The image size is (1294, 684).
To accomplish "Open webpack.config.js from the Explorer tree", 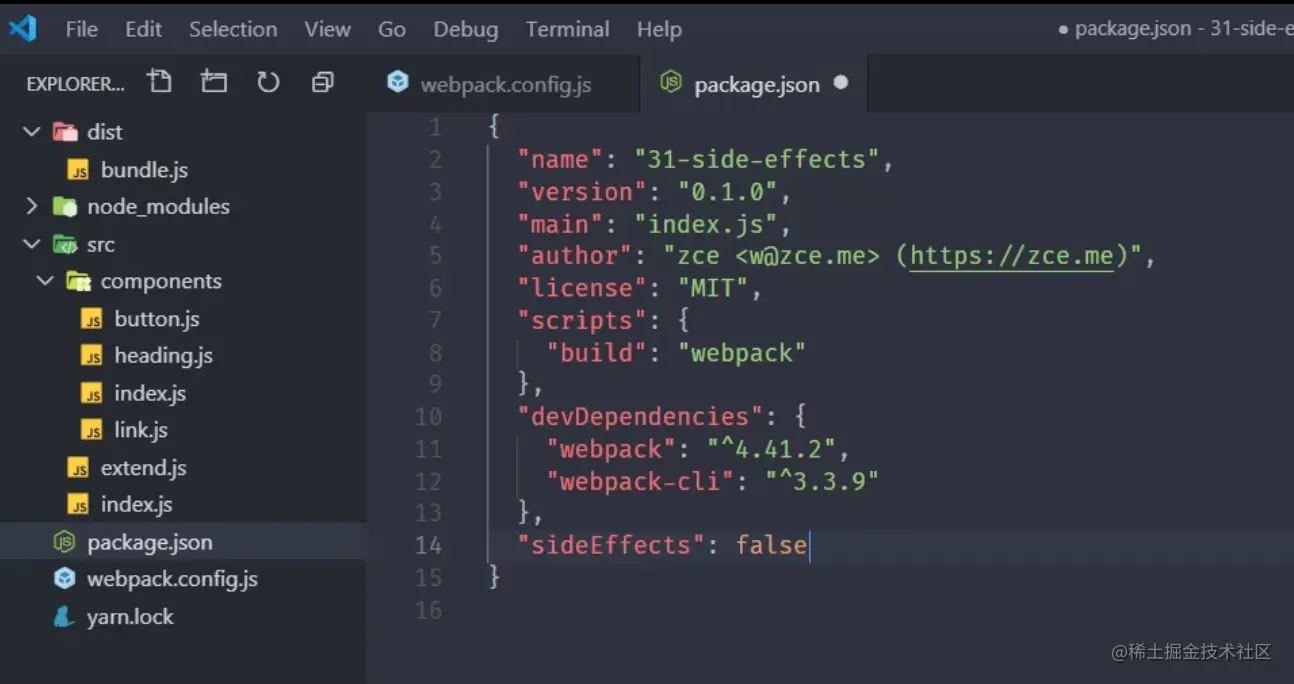I will tap(172, 579).
